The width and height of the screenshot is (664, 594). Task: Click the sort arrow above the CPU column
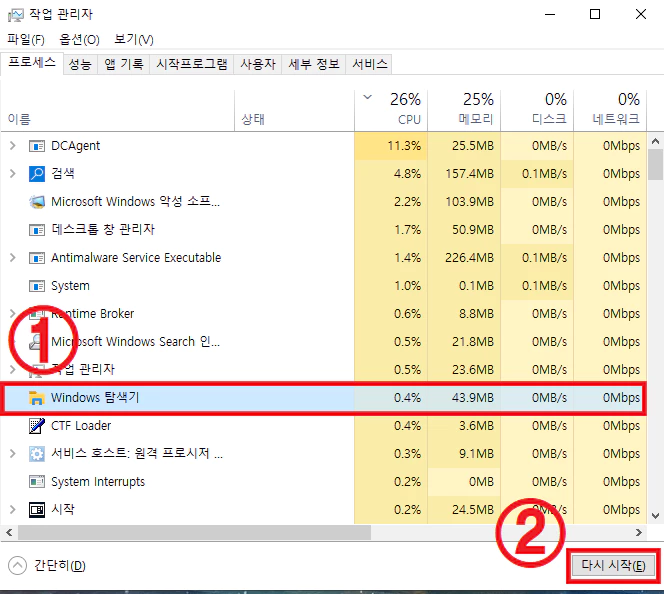point(368,97)
